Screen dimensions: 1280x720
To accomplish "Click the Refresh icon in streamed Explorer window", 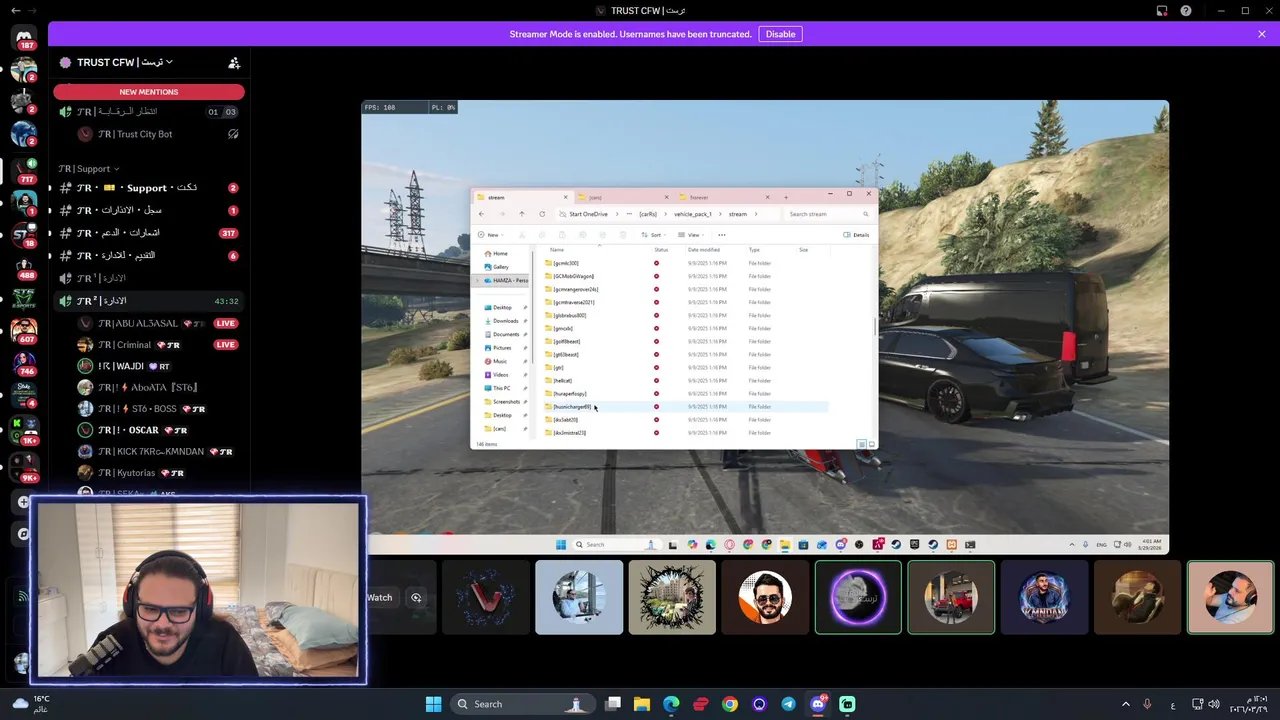I will point(542,214).
